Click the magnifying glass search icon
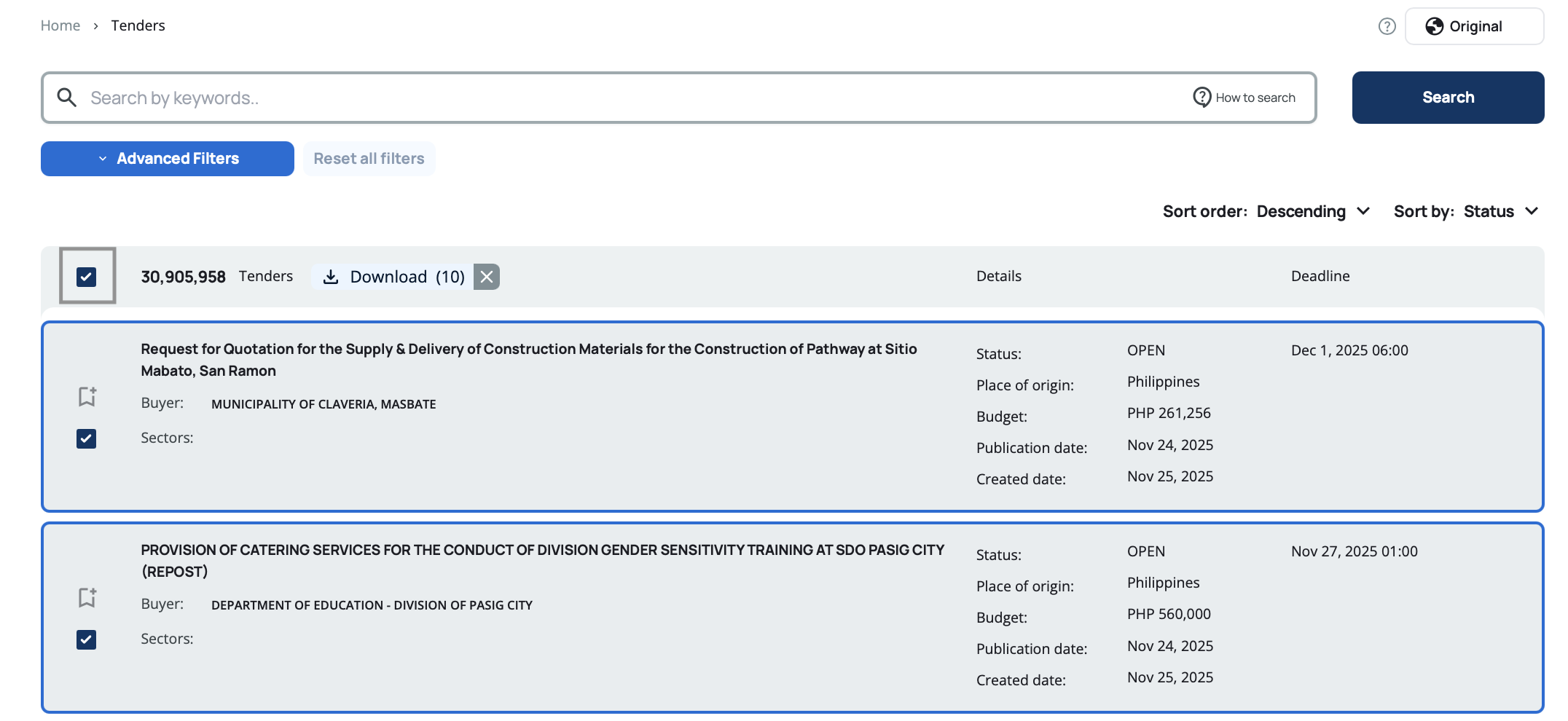1568x721 pixels. (x=67, y=98)
